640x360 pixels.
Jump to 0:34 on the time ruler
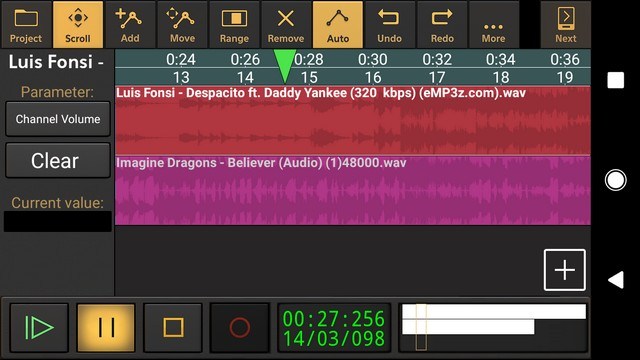click(x=500, y=60)
